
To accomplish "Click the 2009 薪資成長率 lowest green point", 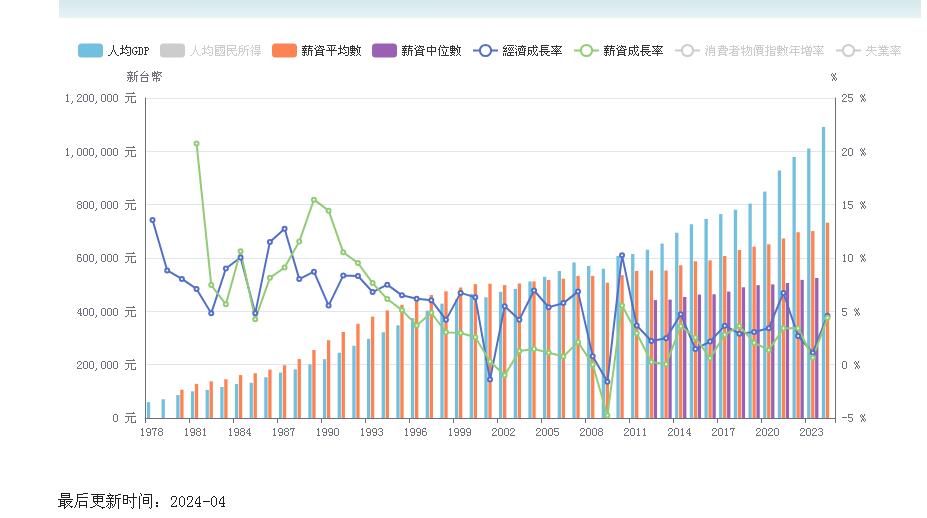I will [607, 414].
